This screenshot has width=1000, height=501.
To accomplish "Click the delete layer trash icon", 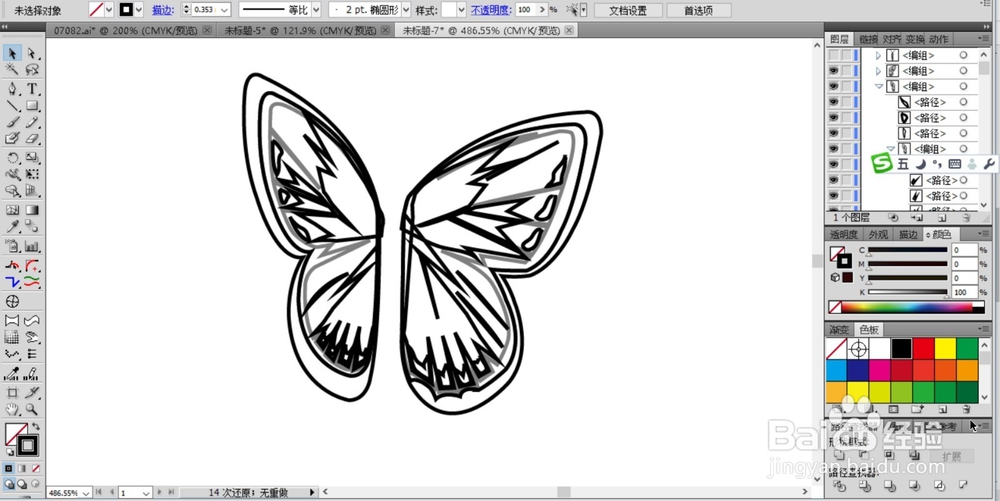I will point(966,217).
